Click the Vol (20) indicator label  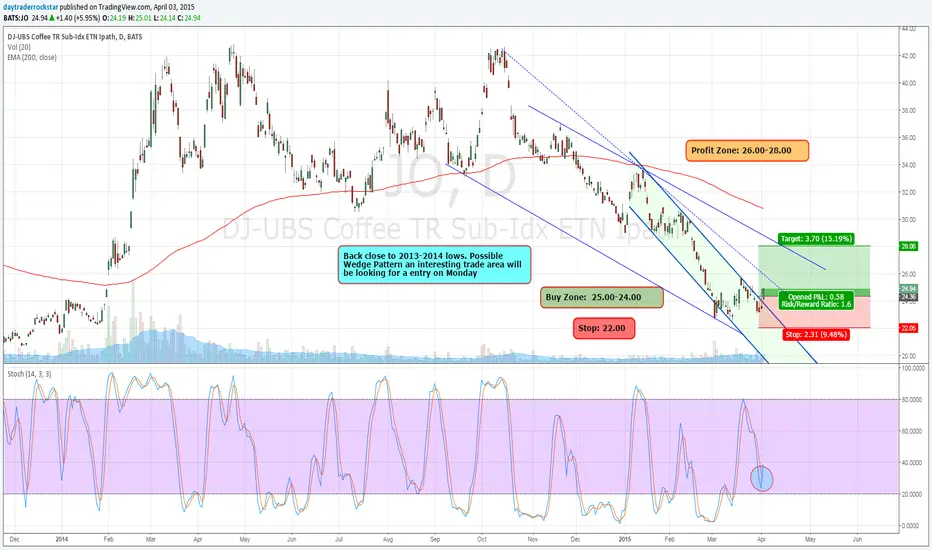(x=19, y=47)
